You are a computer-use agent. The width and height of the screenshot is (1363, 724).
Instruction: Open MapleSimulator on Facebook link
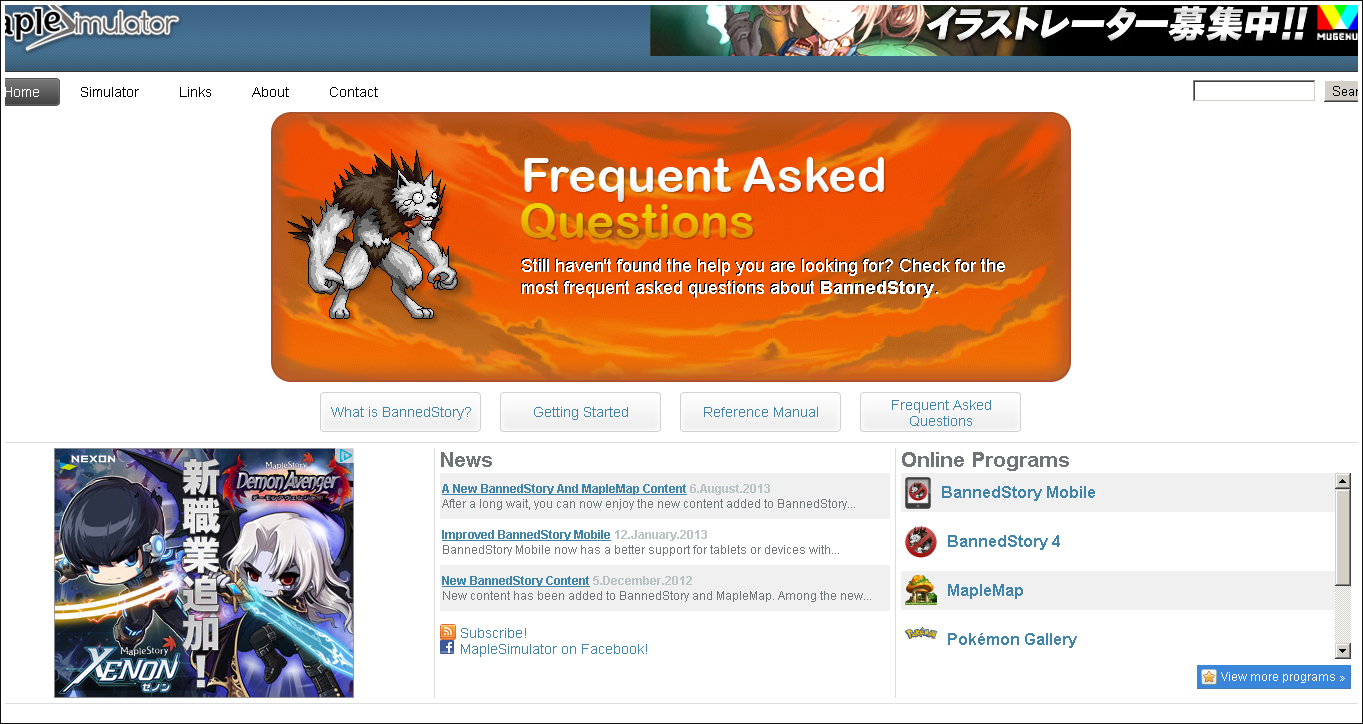(554, 649)
